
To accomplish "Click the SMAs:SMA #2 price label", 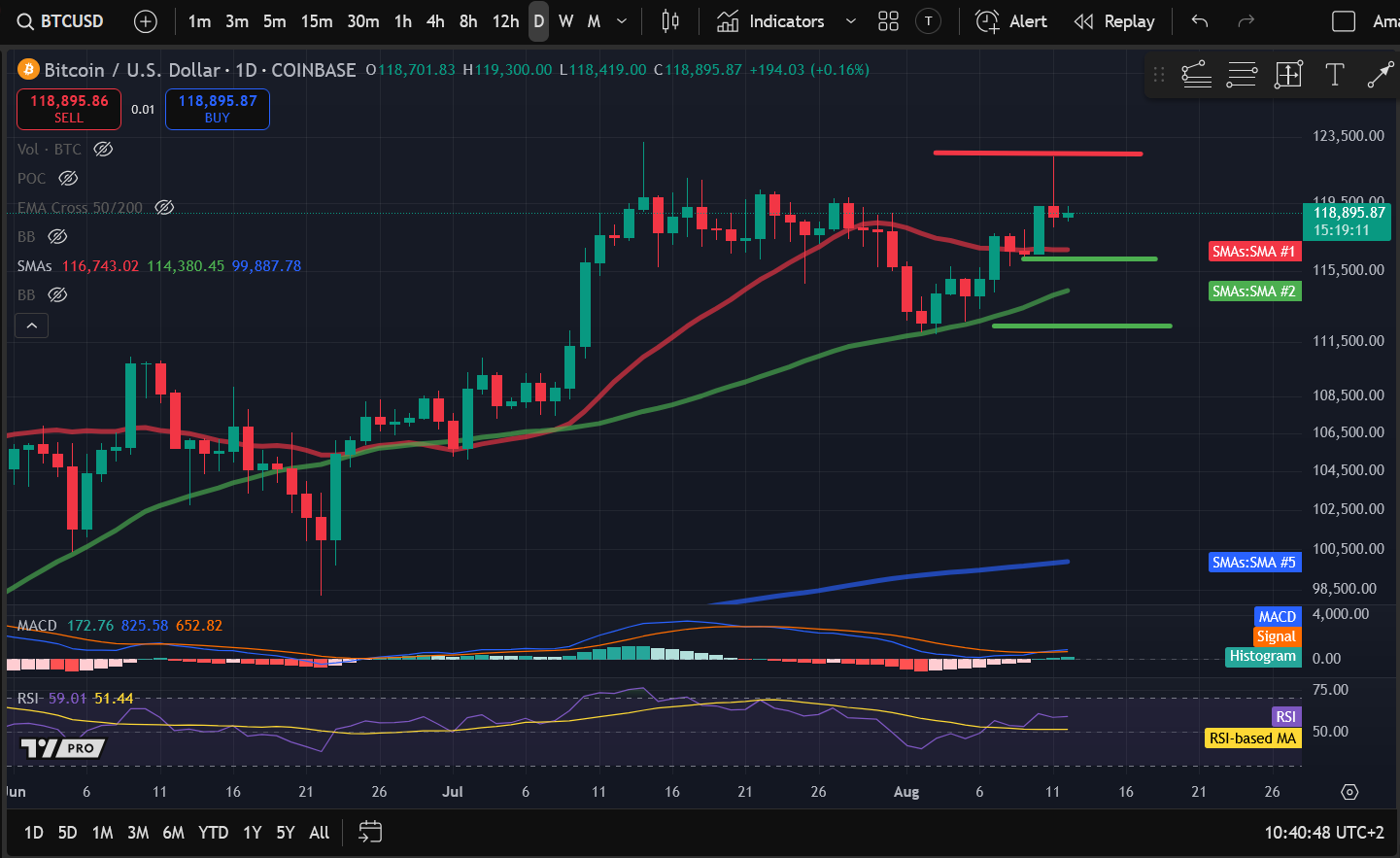I will point(1254,291).
